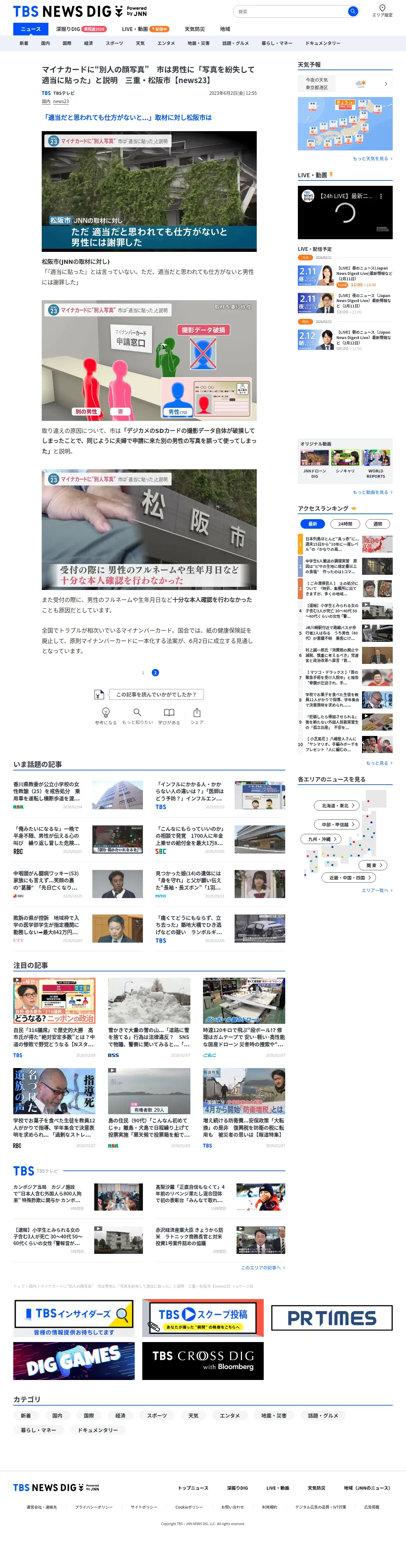Viewport: 406px width, 1568px height.
Task: Select the LIVE・動画 main tab
Action: coord(145,29)
